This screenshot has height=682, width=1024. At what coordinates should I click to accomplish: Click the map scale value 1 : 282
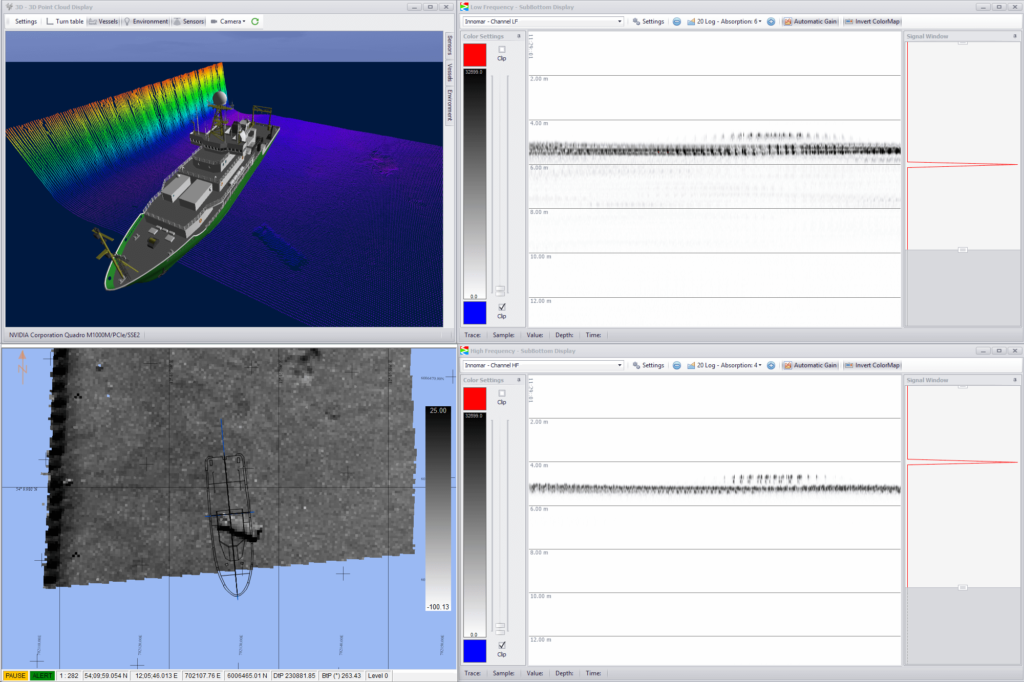pyautogui.click(x=69, y=675)
